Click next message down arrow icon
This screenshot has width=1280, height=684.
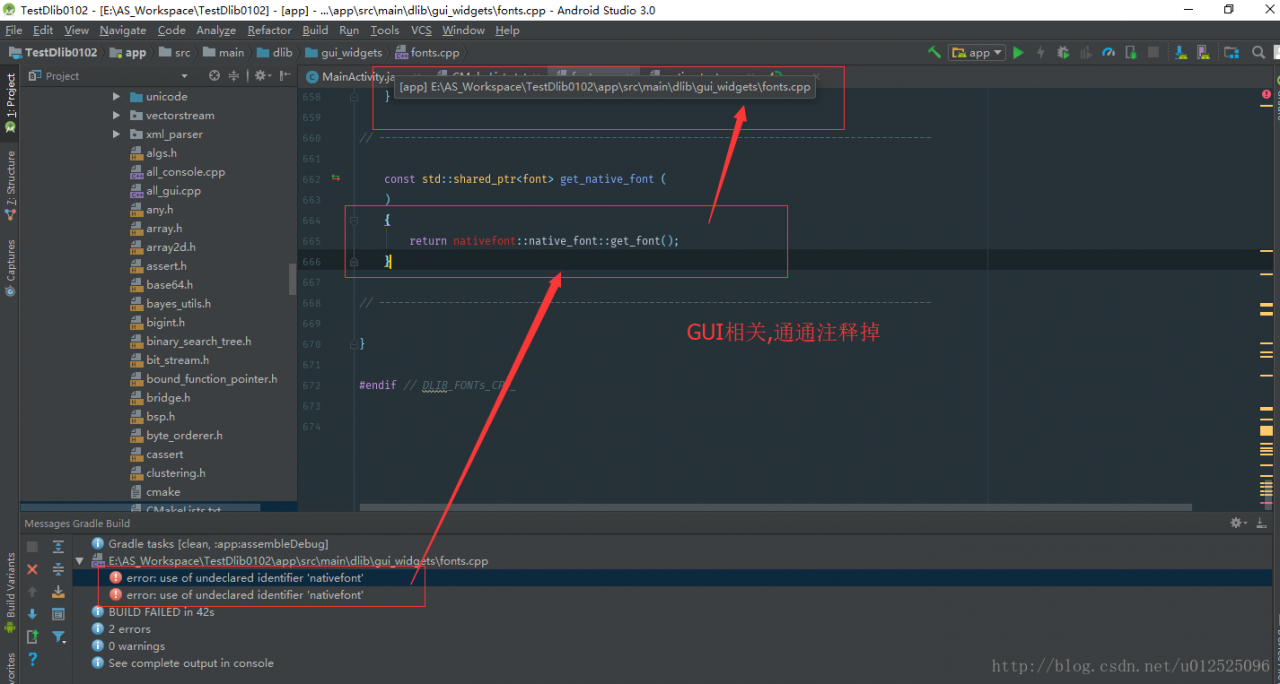click(32, 614)
